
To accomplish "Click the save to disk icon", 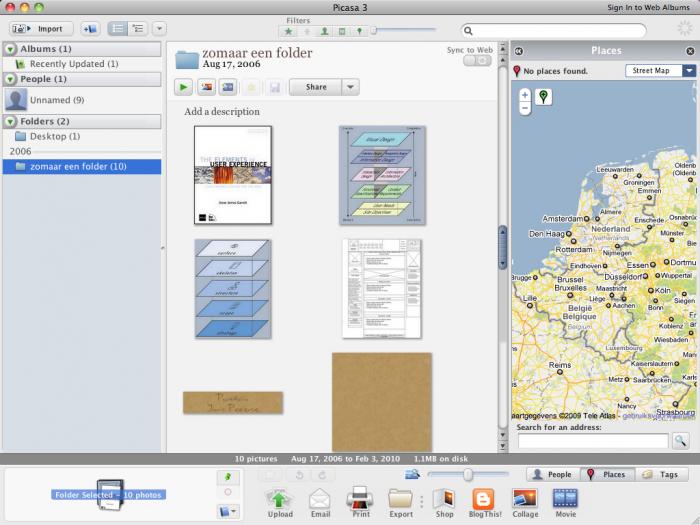I will pyautogui.click(x=275, y=87).
